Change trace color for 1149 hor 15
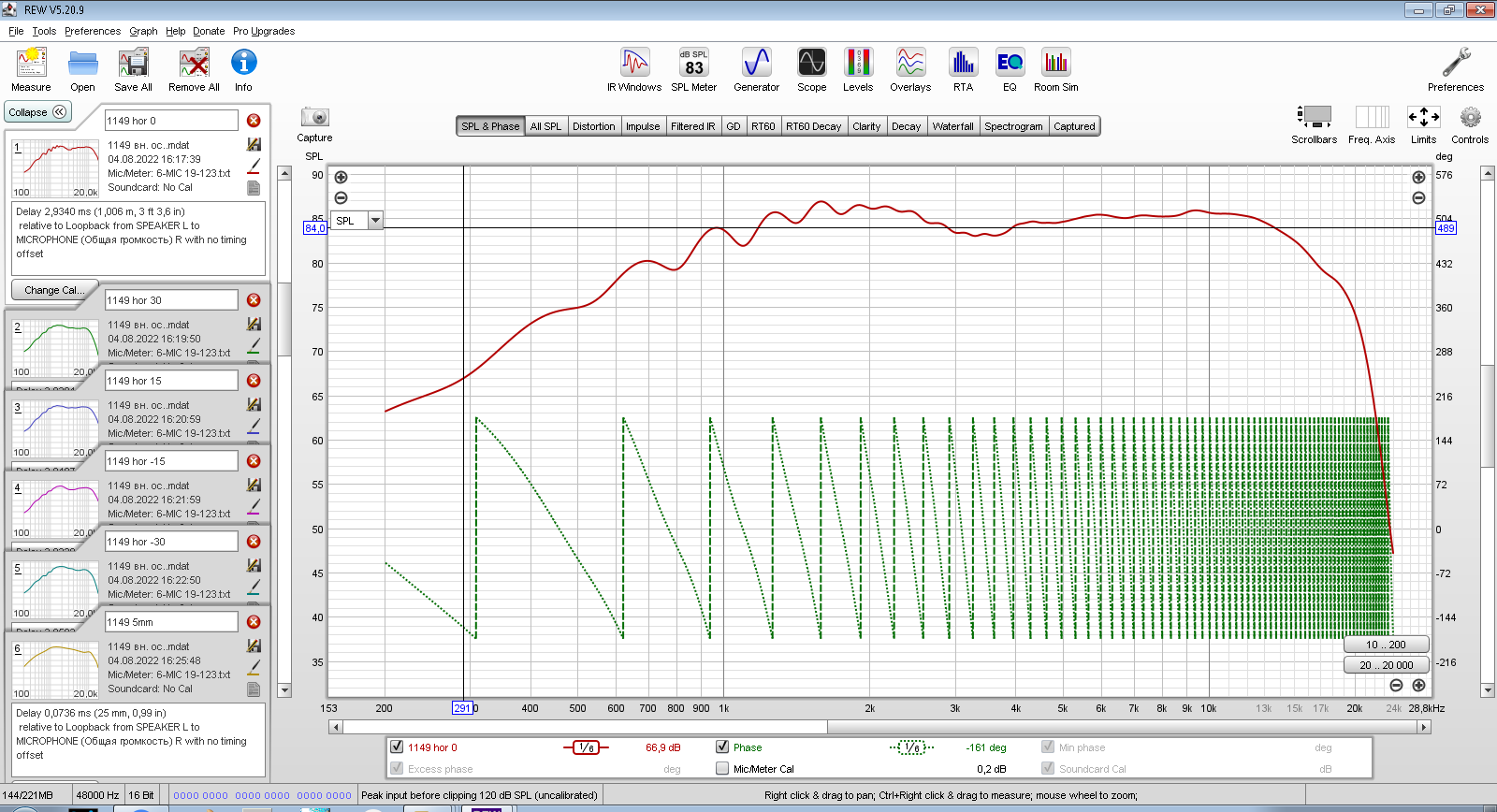Screen dimensions: 1497x812 [254, 426]
